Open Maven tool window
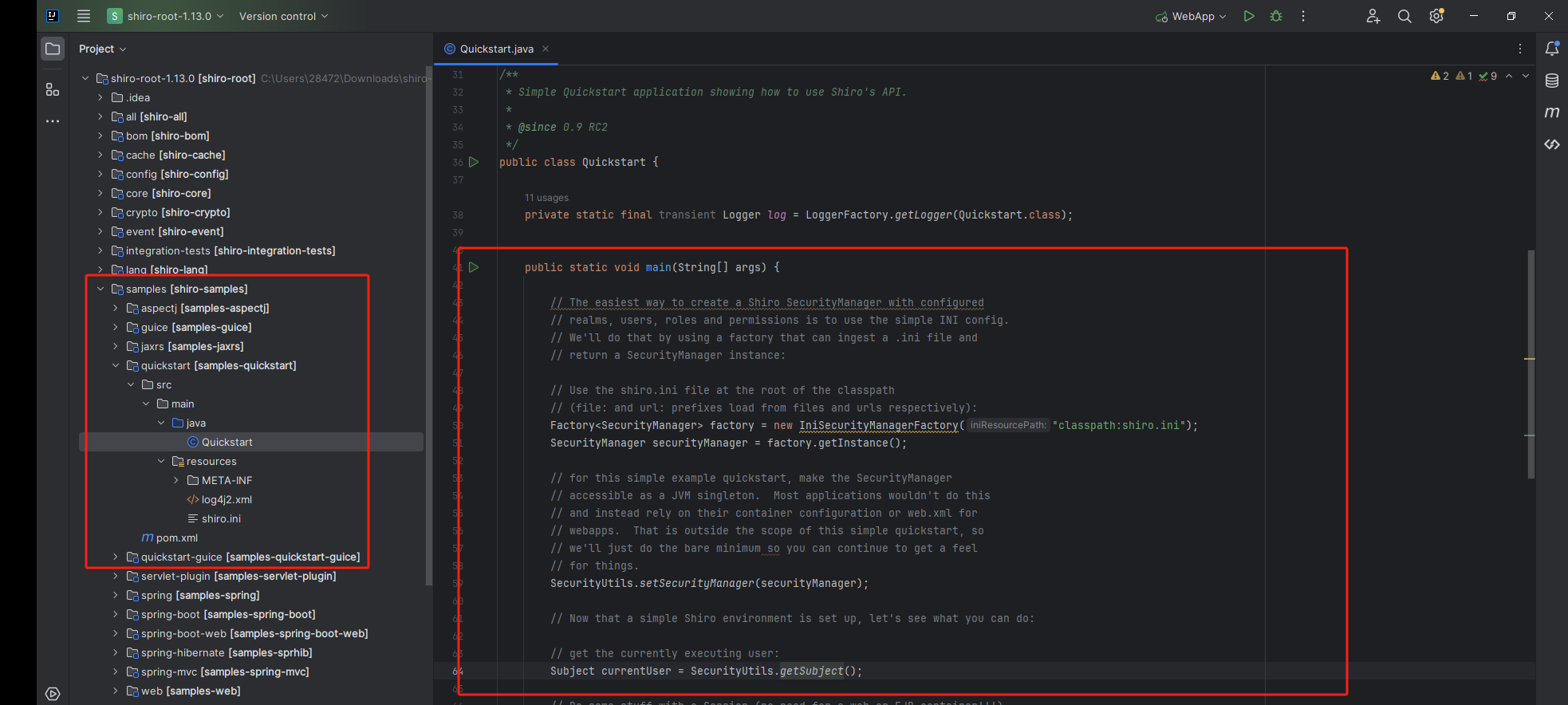This screenshot has height=705, width=1568. point(1552,112)
